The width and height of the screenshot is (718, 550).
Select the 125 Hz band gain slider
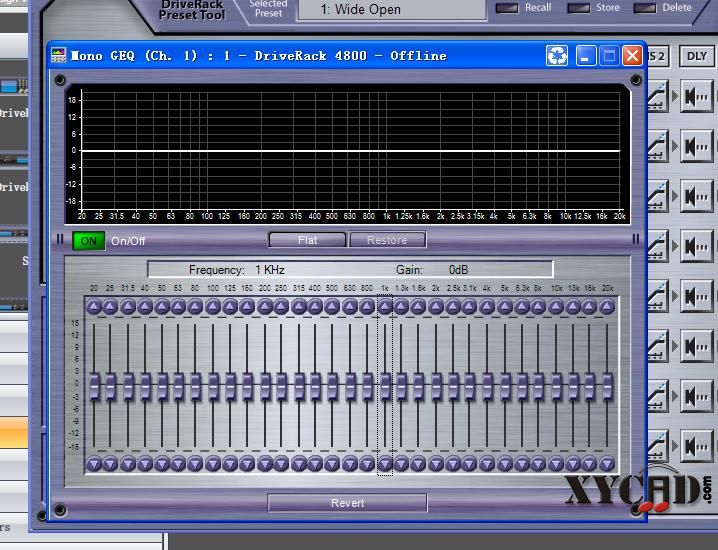[x=230, y=387]
